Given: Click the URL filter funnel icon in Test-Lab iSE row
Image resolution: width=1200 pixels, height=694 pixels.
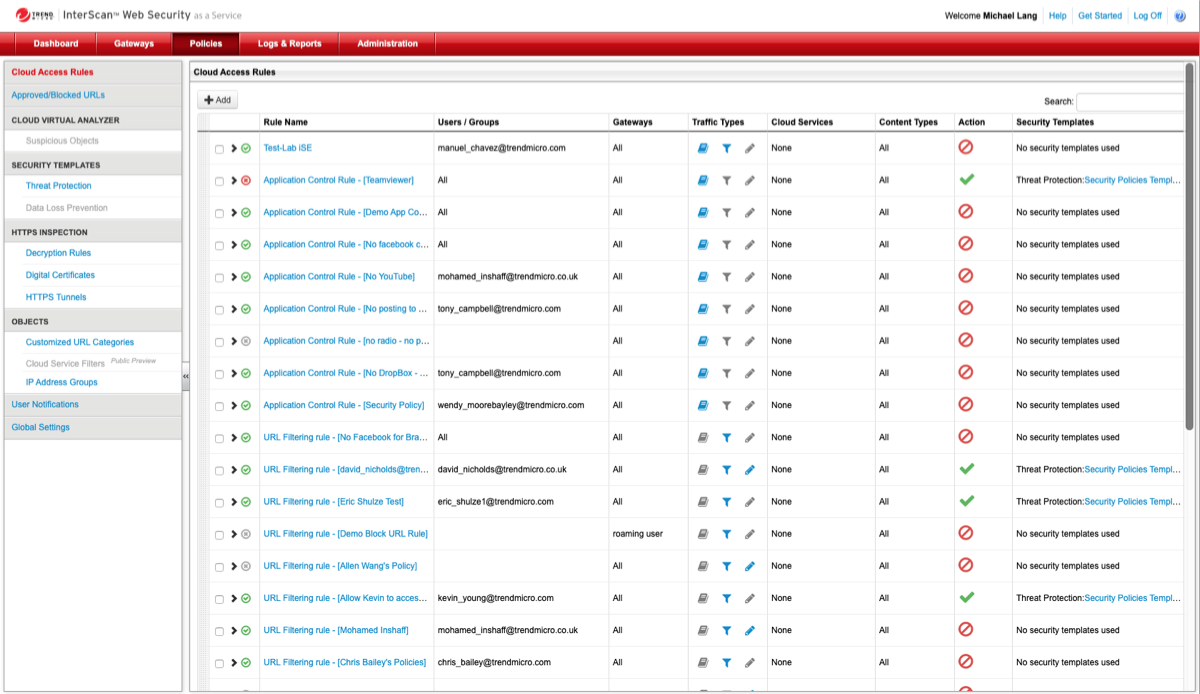Looking at the screenshot, I should [727, 148].
